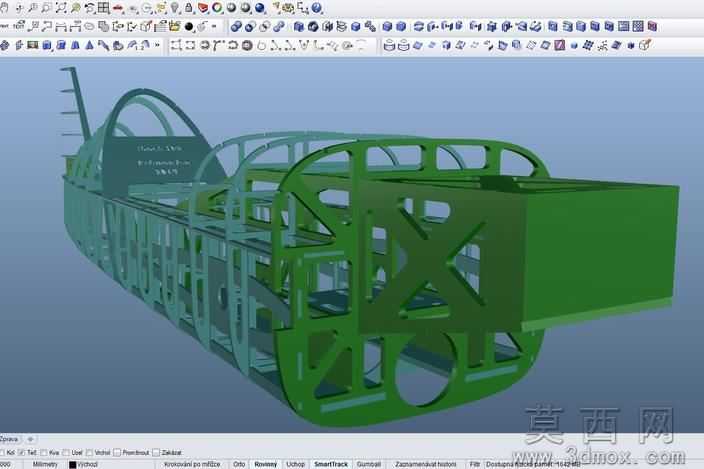704x469 pixels.
Task: Click the green zoom magnifier icon
Action: (75, 8)
